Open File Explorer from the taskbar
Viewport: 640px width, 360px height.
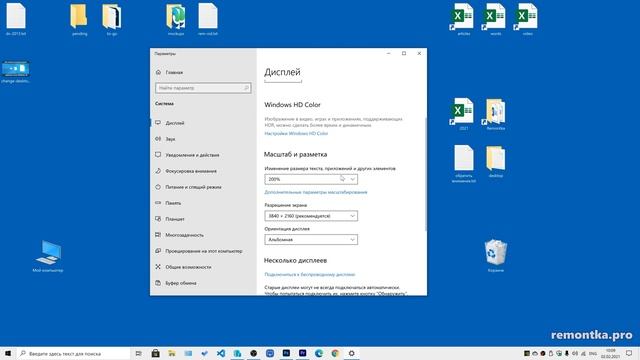pos(171,353)
